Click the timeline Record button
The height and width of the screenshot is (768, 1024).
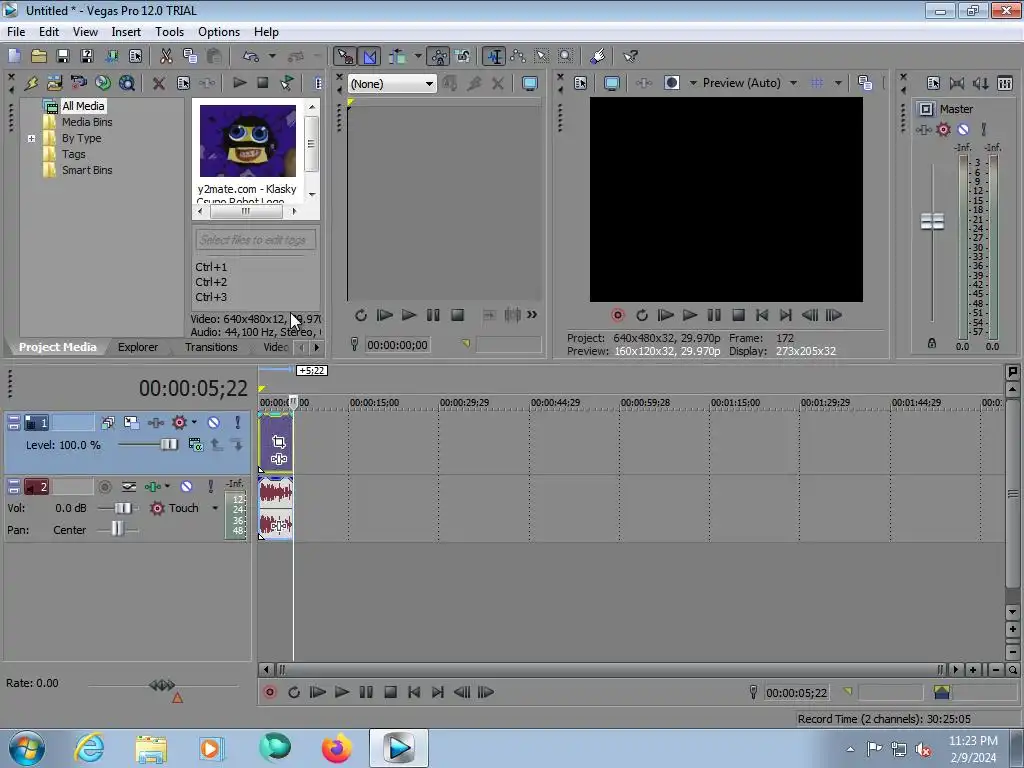point(270,692)
